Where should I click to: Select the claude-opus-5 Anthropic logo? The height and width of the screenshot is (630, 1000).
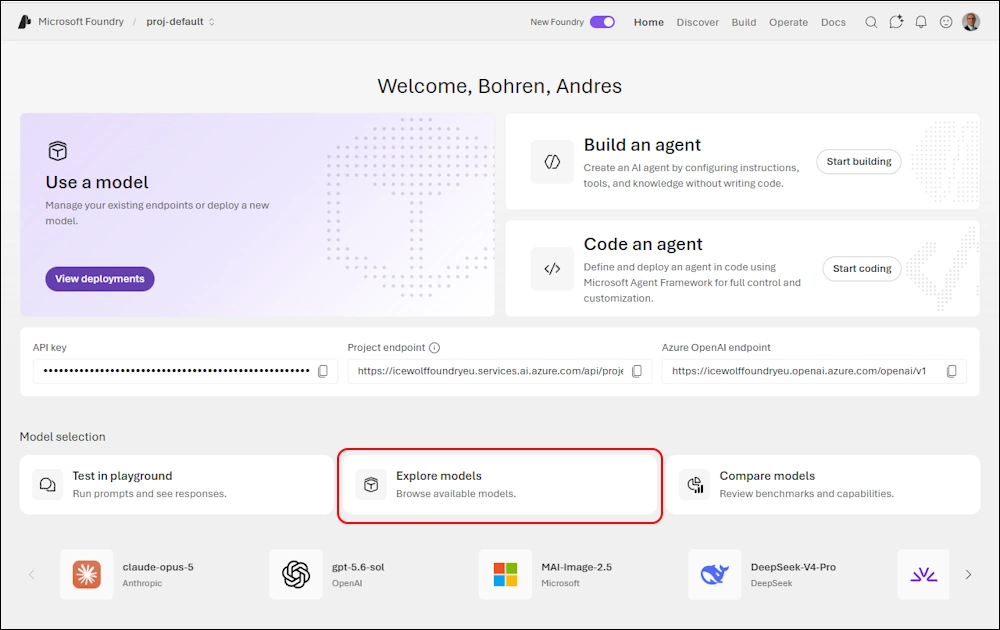pyautogui.click(x=87, y=575)
